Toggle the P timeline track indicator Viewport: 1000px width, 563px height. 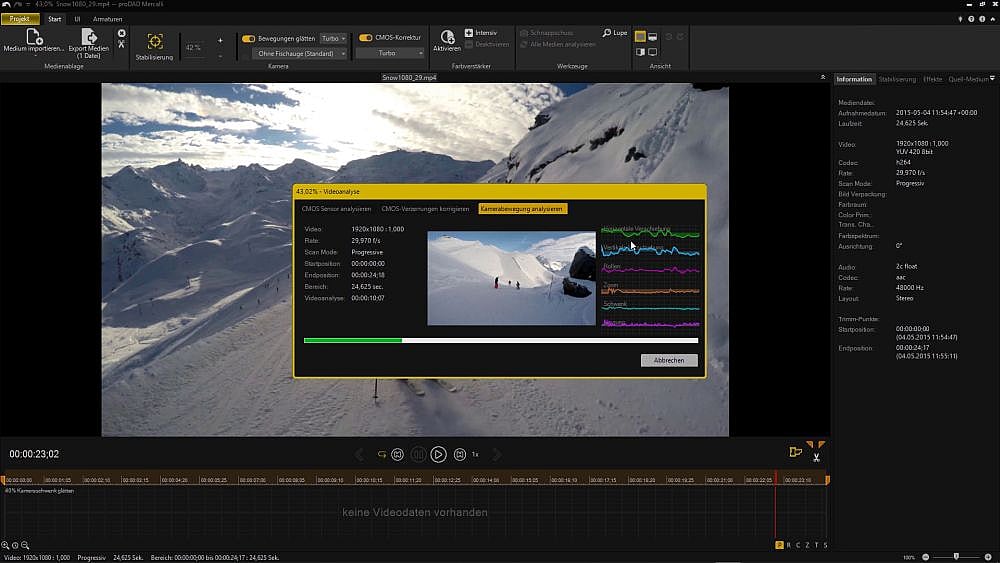(779, 545)
